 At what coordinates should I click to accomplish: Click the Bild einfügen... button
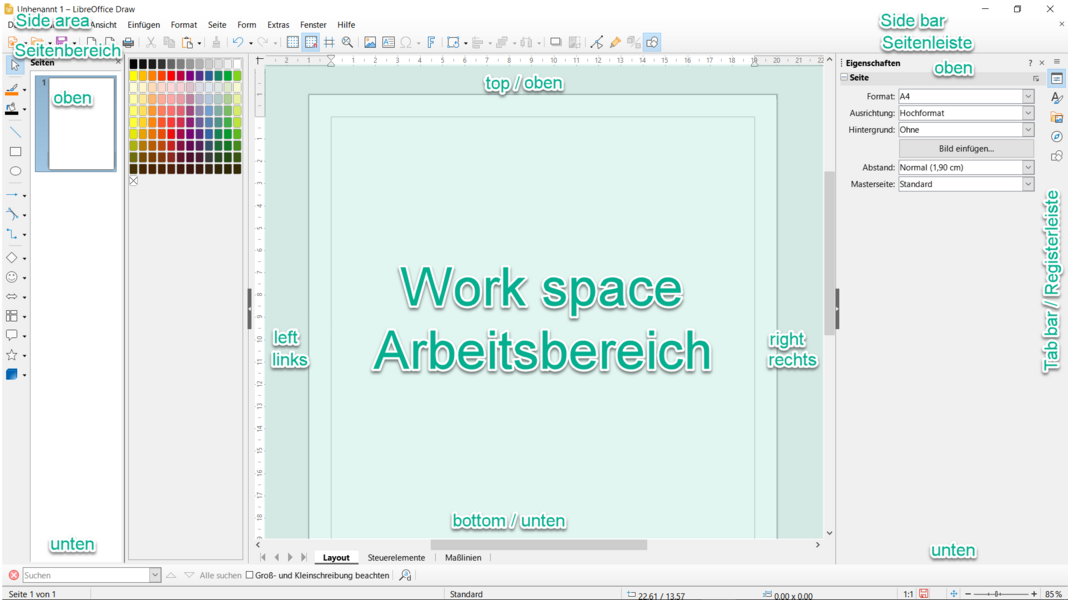[966, 149]
